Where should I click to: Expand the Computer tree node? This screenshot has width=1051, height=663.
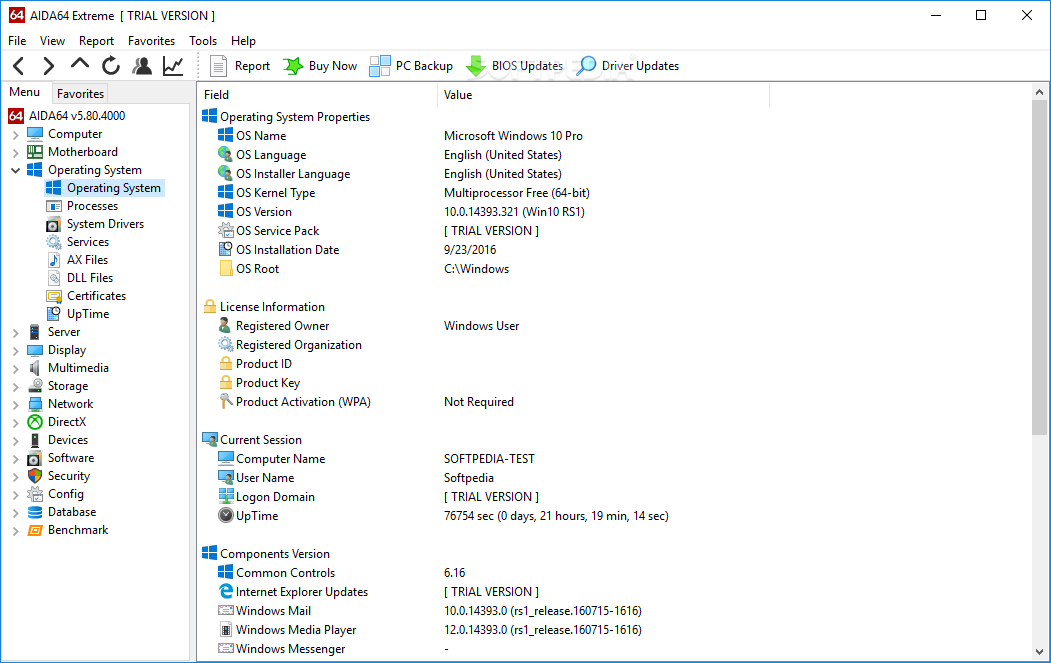tap(15, 135)
